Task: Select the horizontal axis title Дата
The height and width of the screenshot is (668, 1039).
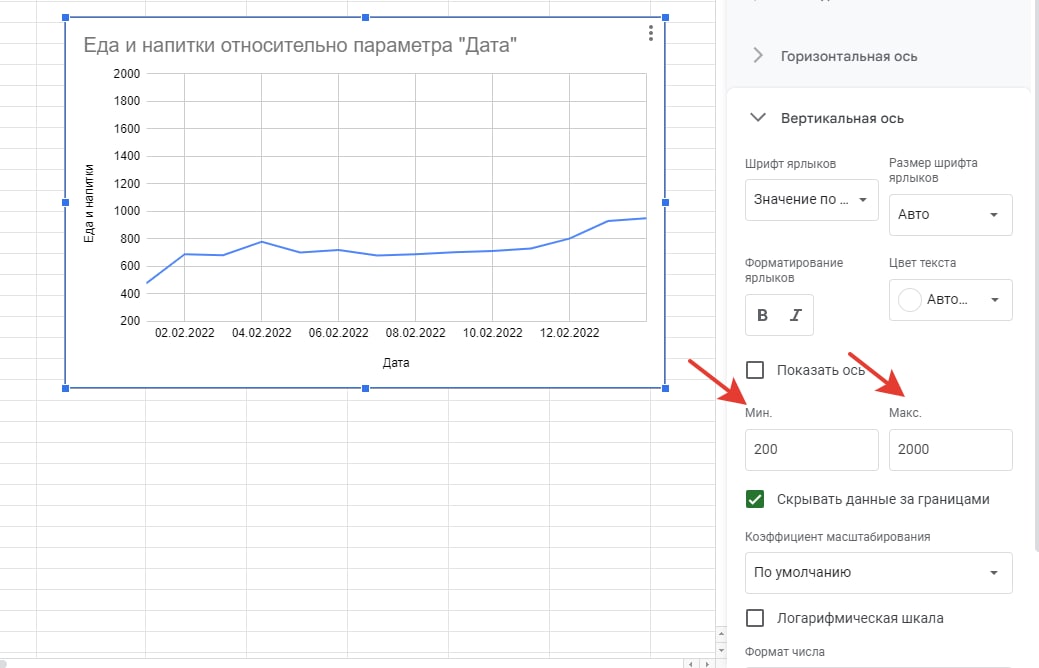Action: coord(396,363)
